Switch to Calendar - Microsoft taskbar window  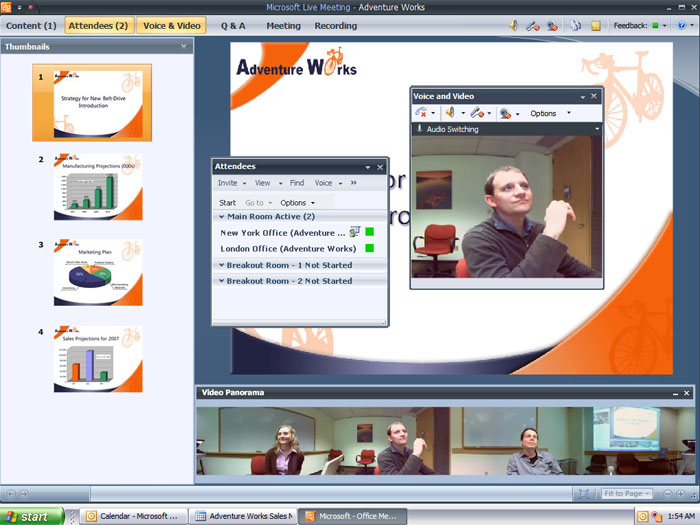coord(133,517)
